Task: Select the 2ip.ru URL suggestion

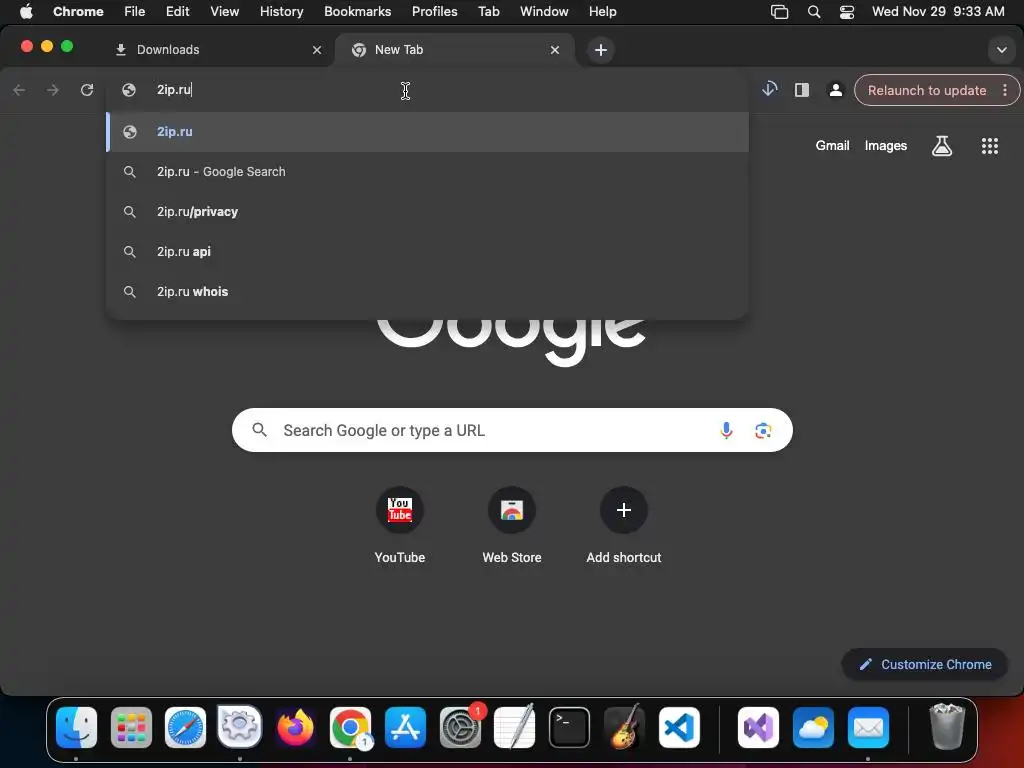Action: [x=427, y=132]
